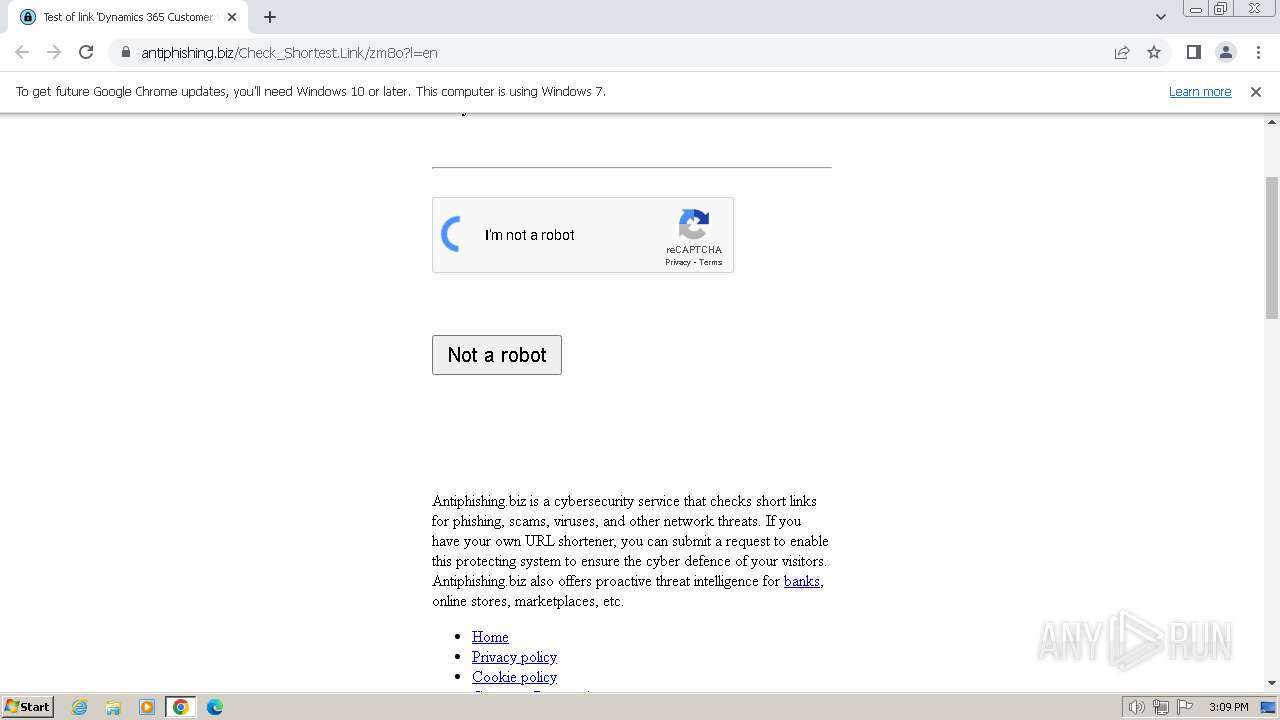Minimize the Chrome window

(x=1196, y=9)
